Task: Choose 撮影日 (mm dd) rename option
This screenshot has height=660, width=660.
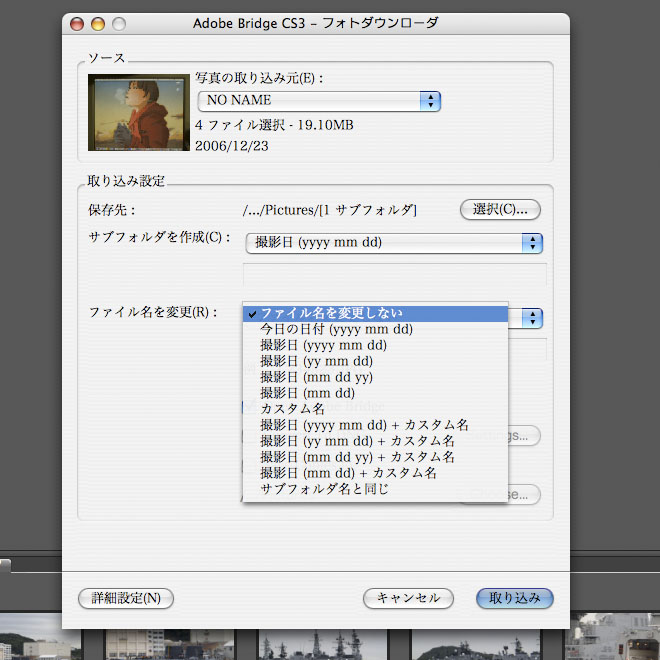Action: 375,393
